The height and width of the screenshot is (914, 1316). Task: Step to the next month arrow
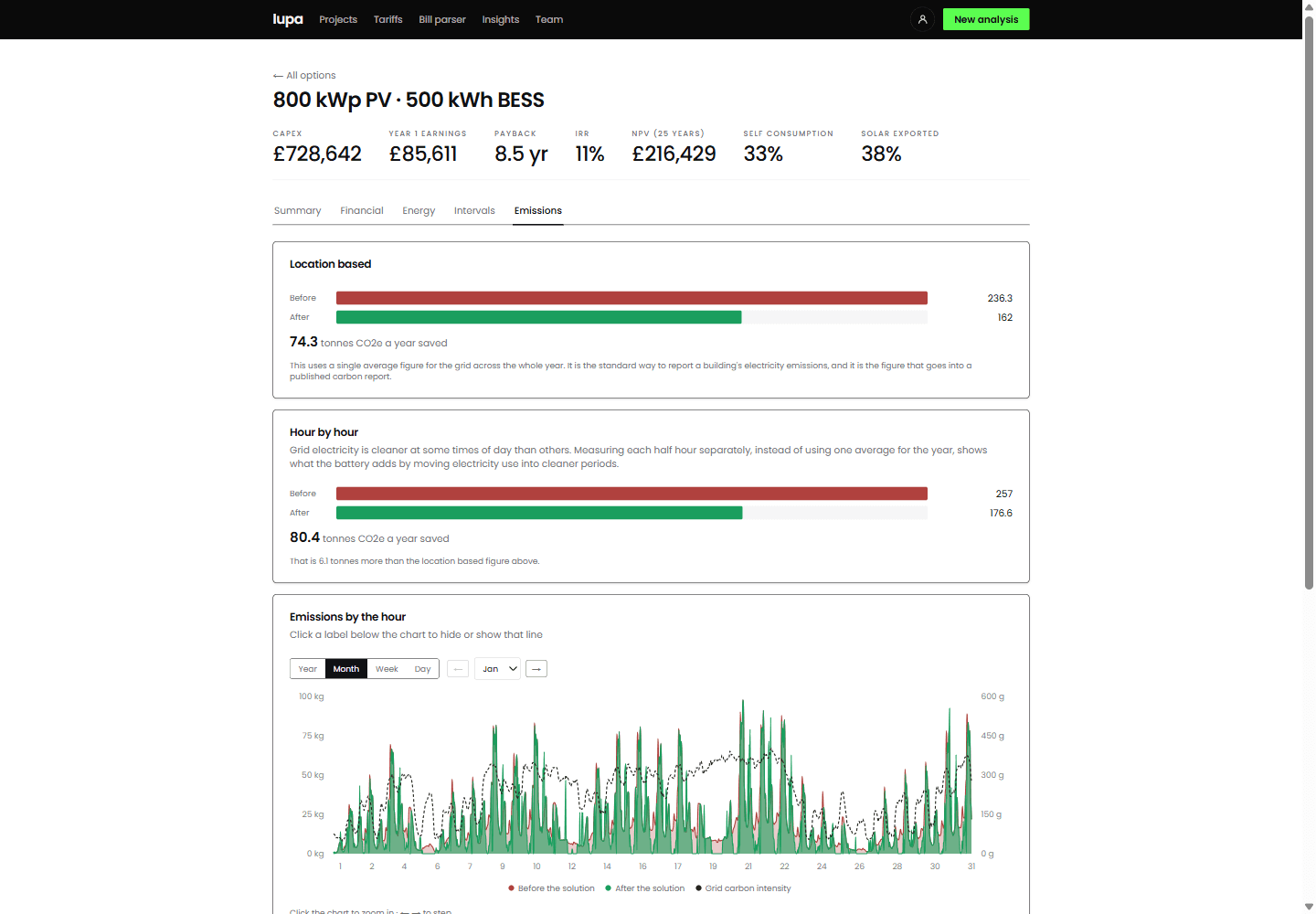point(536,669)
